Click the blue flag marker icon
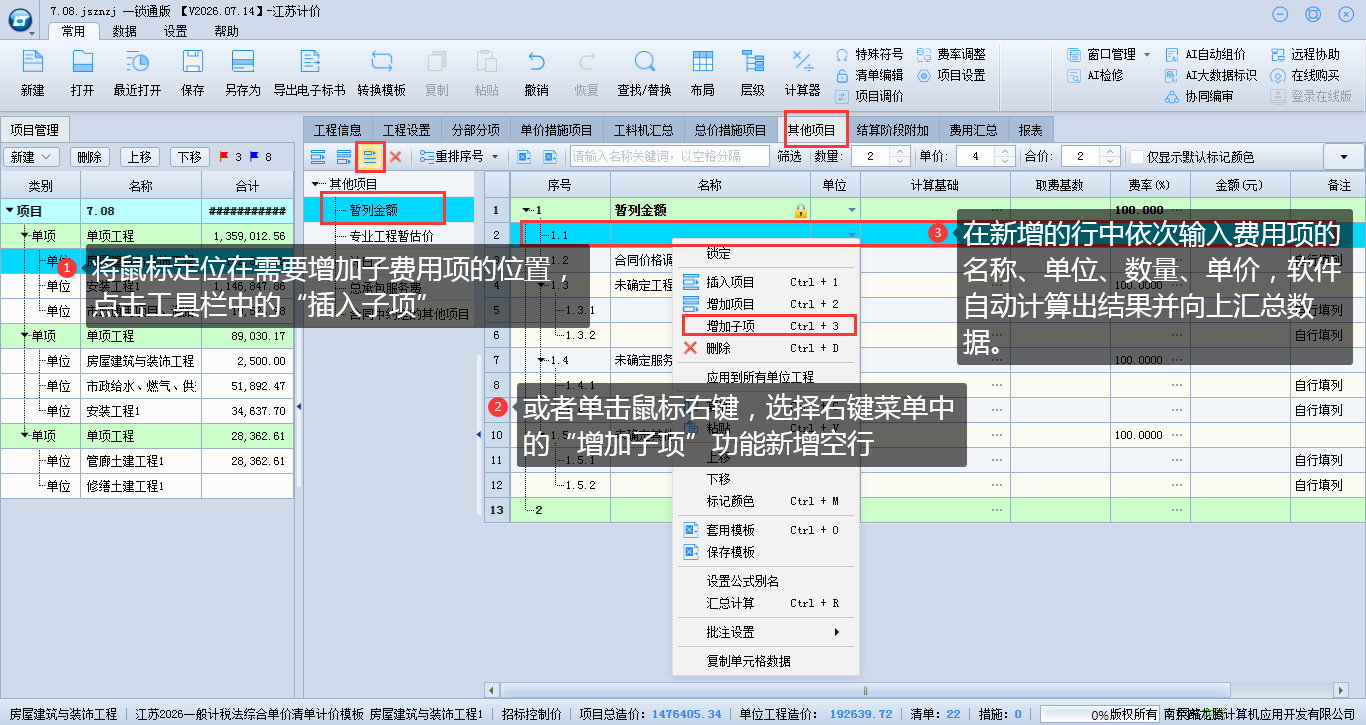 (253, 157)
